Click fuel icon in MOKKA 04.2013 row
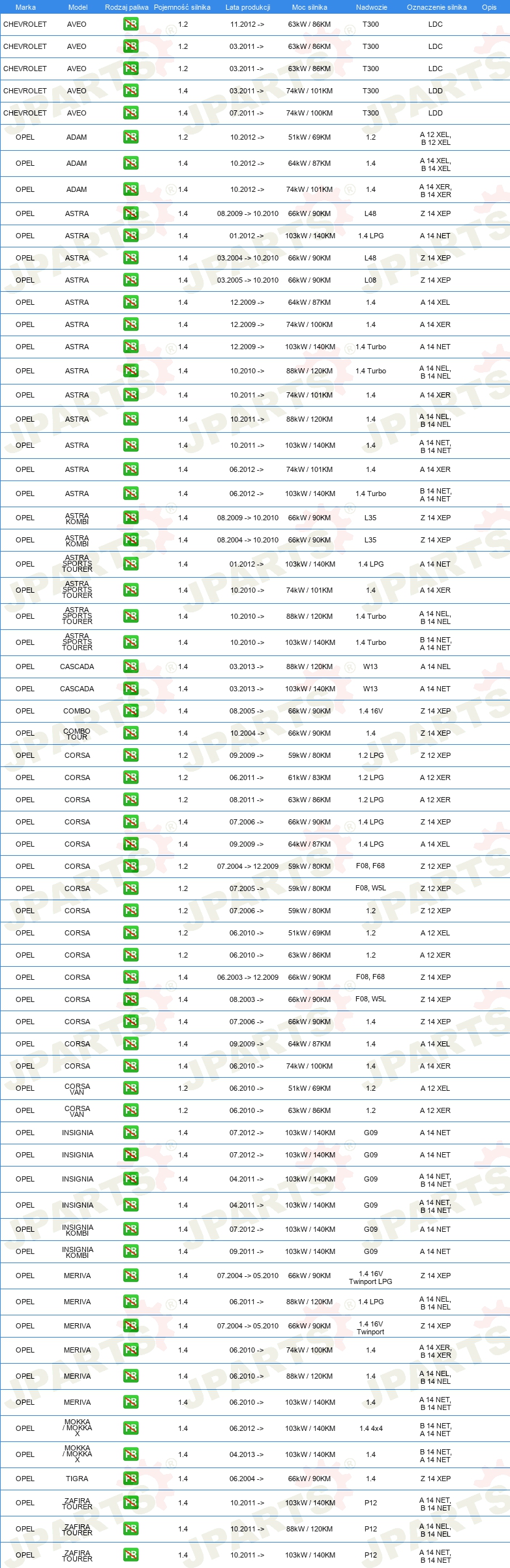This screenshot has height=1568, width=510. 130,1454
